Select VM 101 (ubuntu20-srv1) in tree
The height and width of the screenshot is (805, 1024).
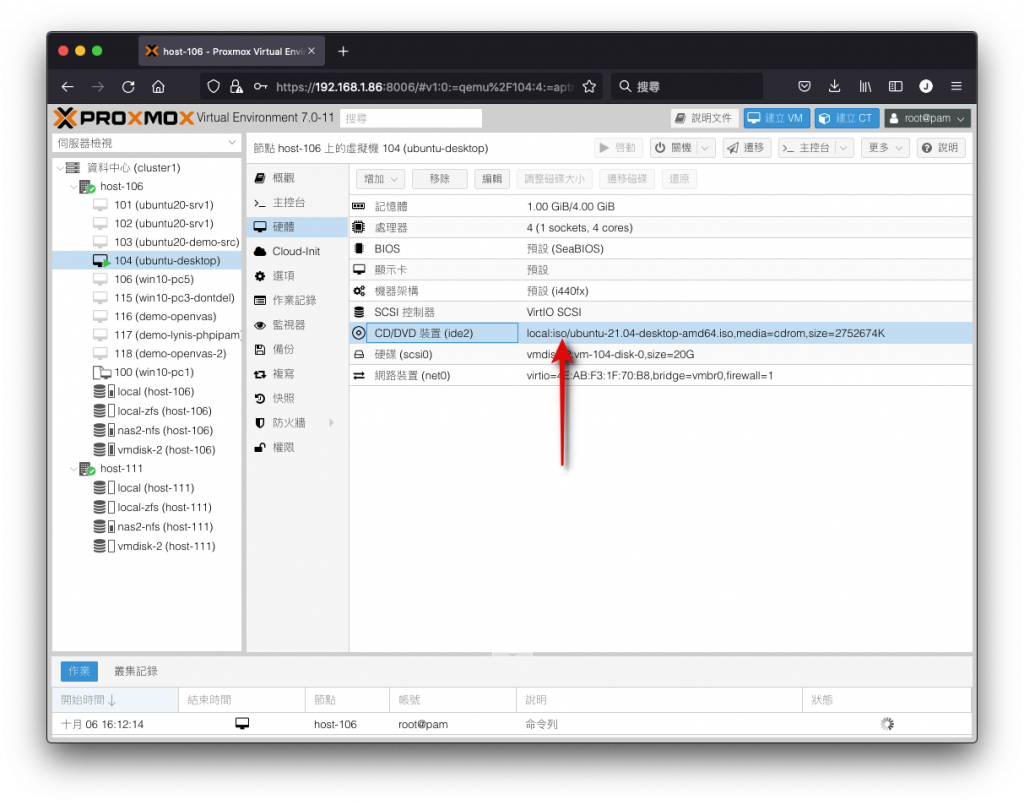click(x=164, y=205)
